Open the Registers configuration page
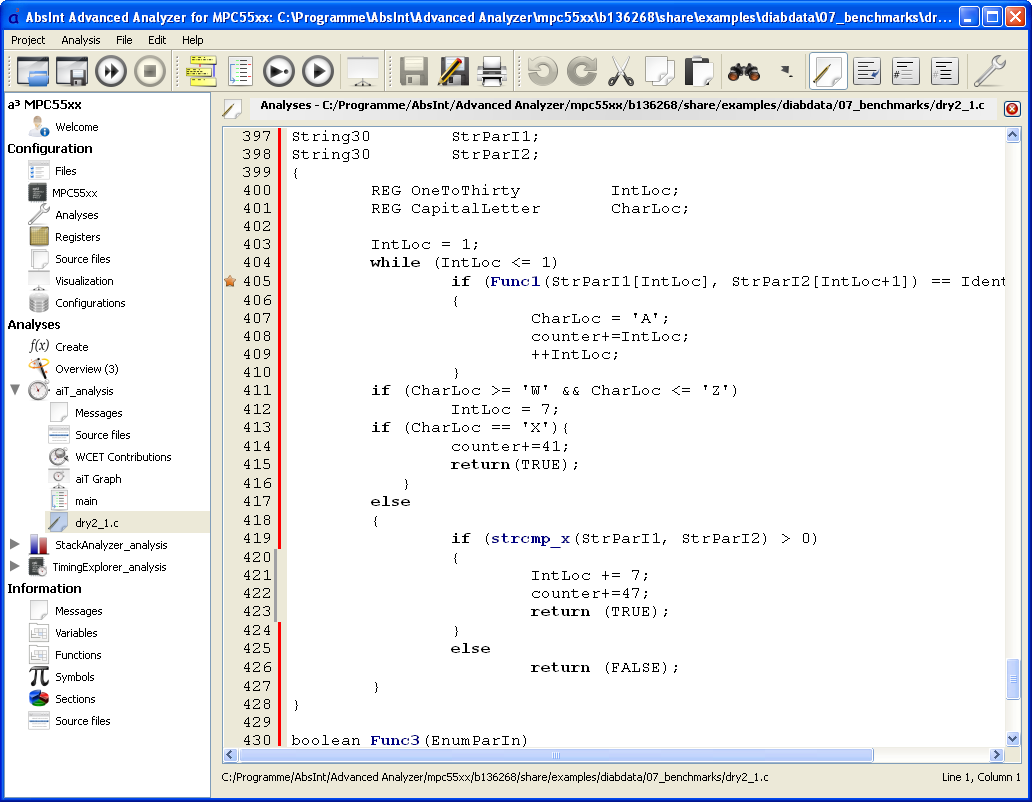Image resolution: width=1032 pixels, height=802 pixels. click(64, 237)
